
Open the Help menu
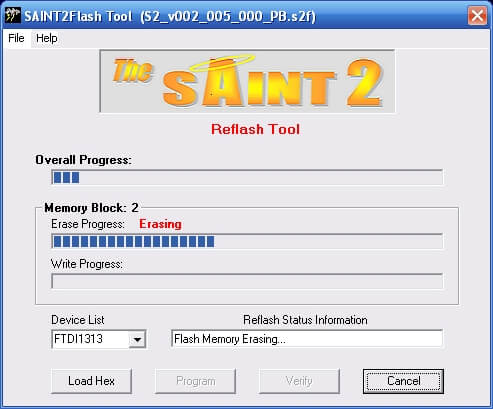coord(47,38)
